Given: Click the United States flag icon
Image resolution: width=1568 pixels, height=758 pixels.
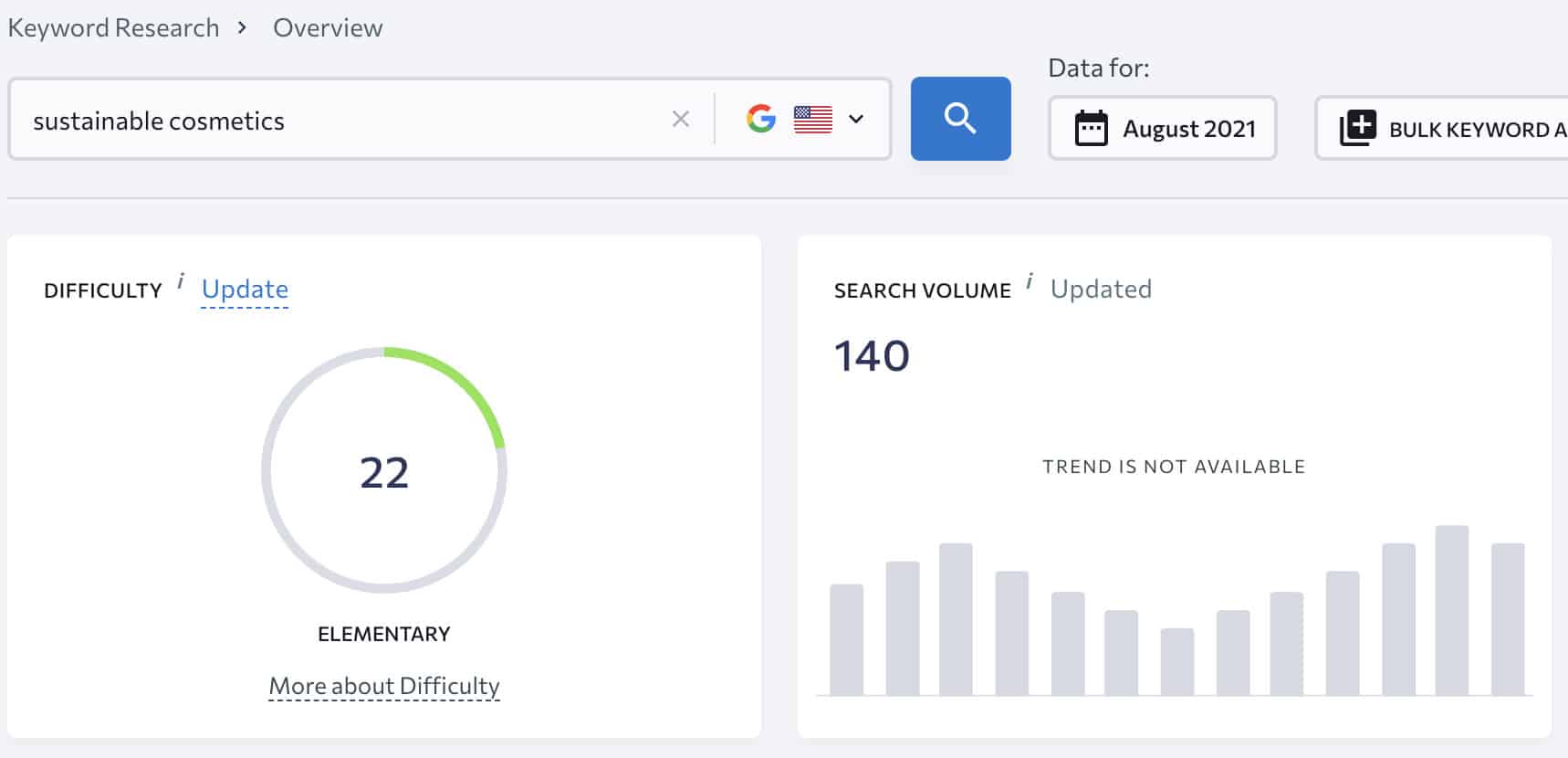Looking at the screenshot, I should 812,120.
